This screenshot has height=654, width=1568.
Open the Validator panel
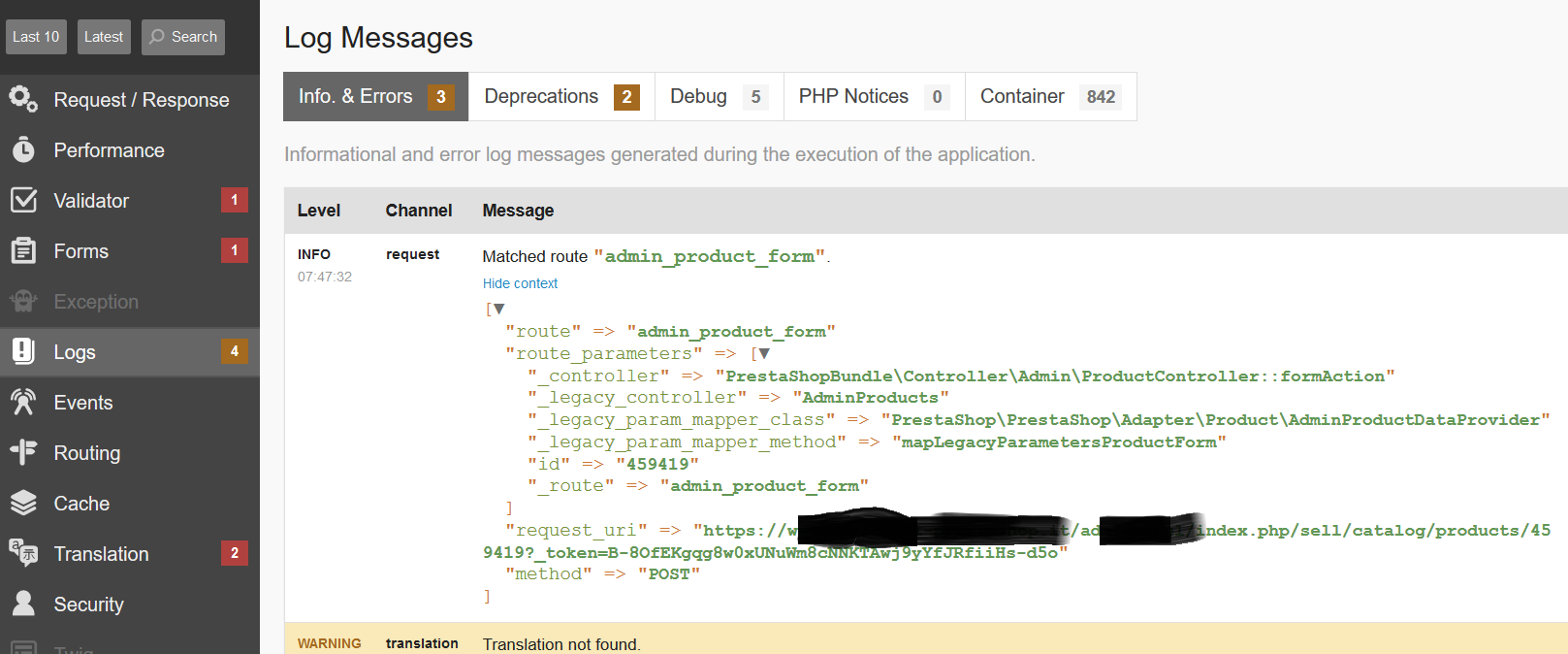[130, 201]
